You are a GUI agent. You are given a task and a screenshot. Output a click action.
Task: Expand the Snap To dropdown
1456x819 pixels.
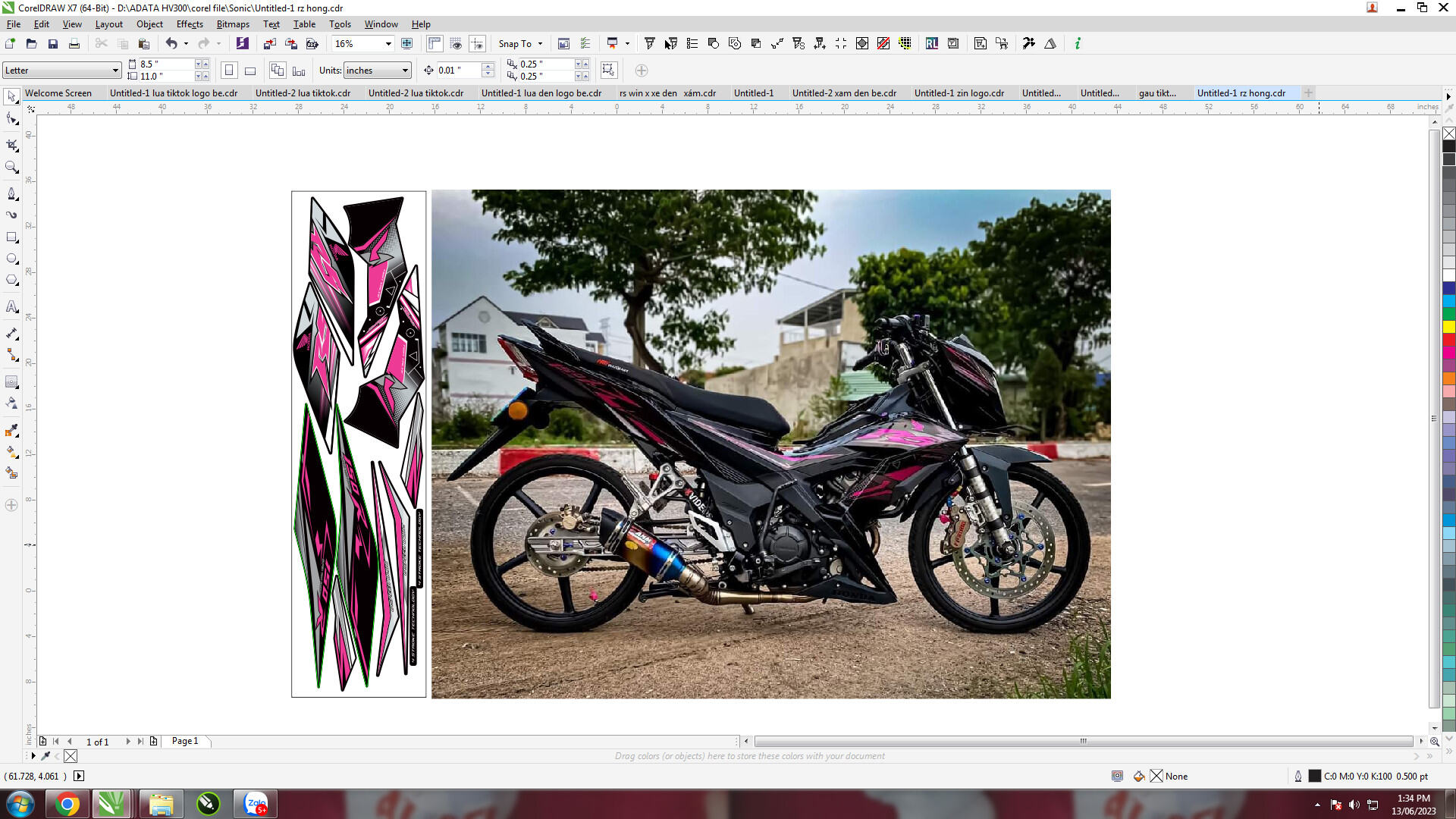540,44
